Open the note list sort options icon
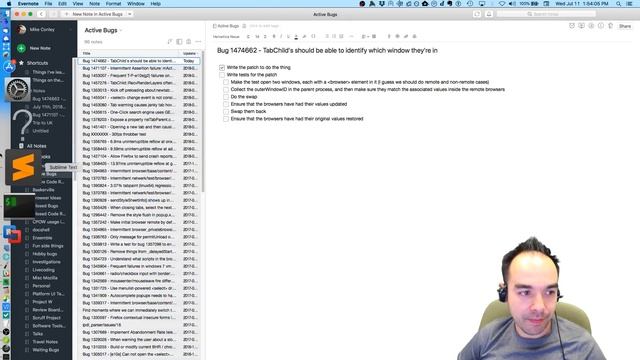The image size is (640, 360). coord(170,42)
